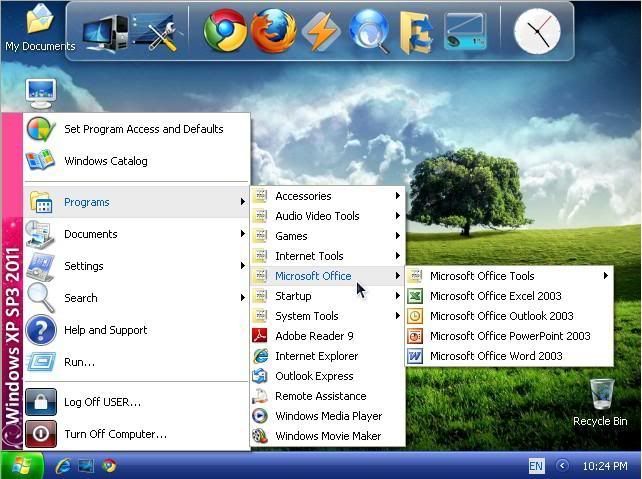This screenshot has height=479, width=642.
Task: Click Show Desktop quick launch icon
Action: (x=86, y=466)
